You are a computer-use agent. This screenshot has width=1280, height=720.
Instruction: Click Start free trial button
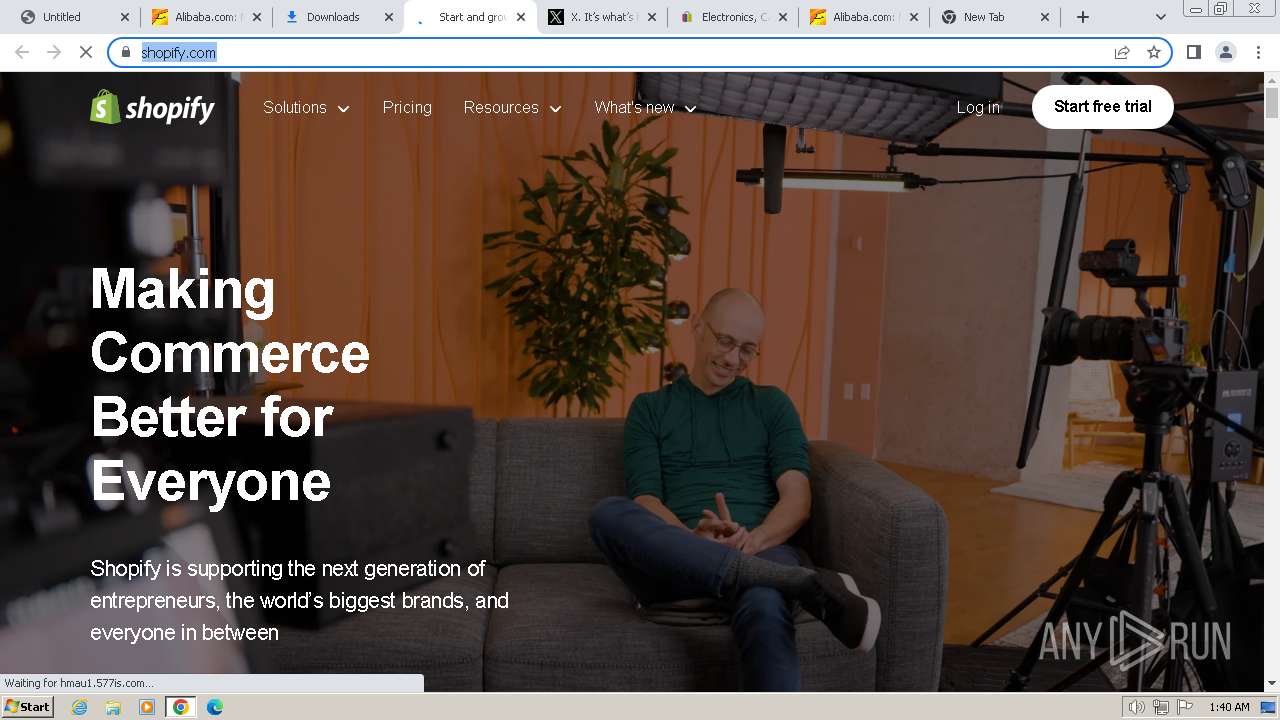(1102, 107)
